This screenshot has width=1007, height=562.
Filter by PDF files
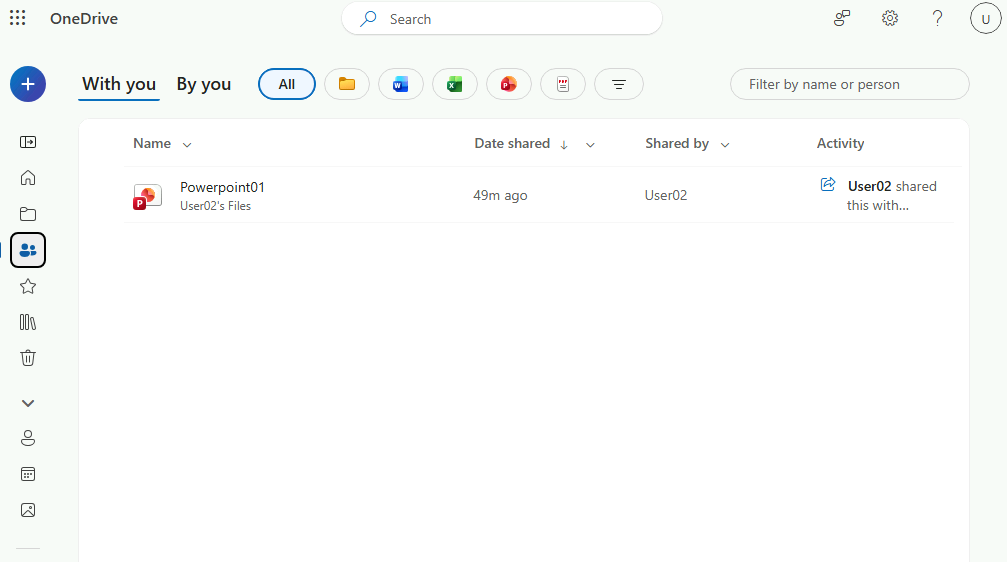point(563,84)
